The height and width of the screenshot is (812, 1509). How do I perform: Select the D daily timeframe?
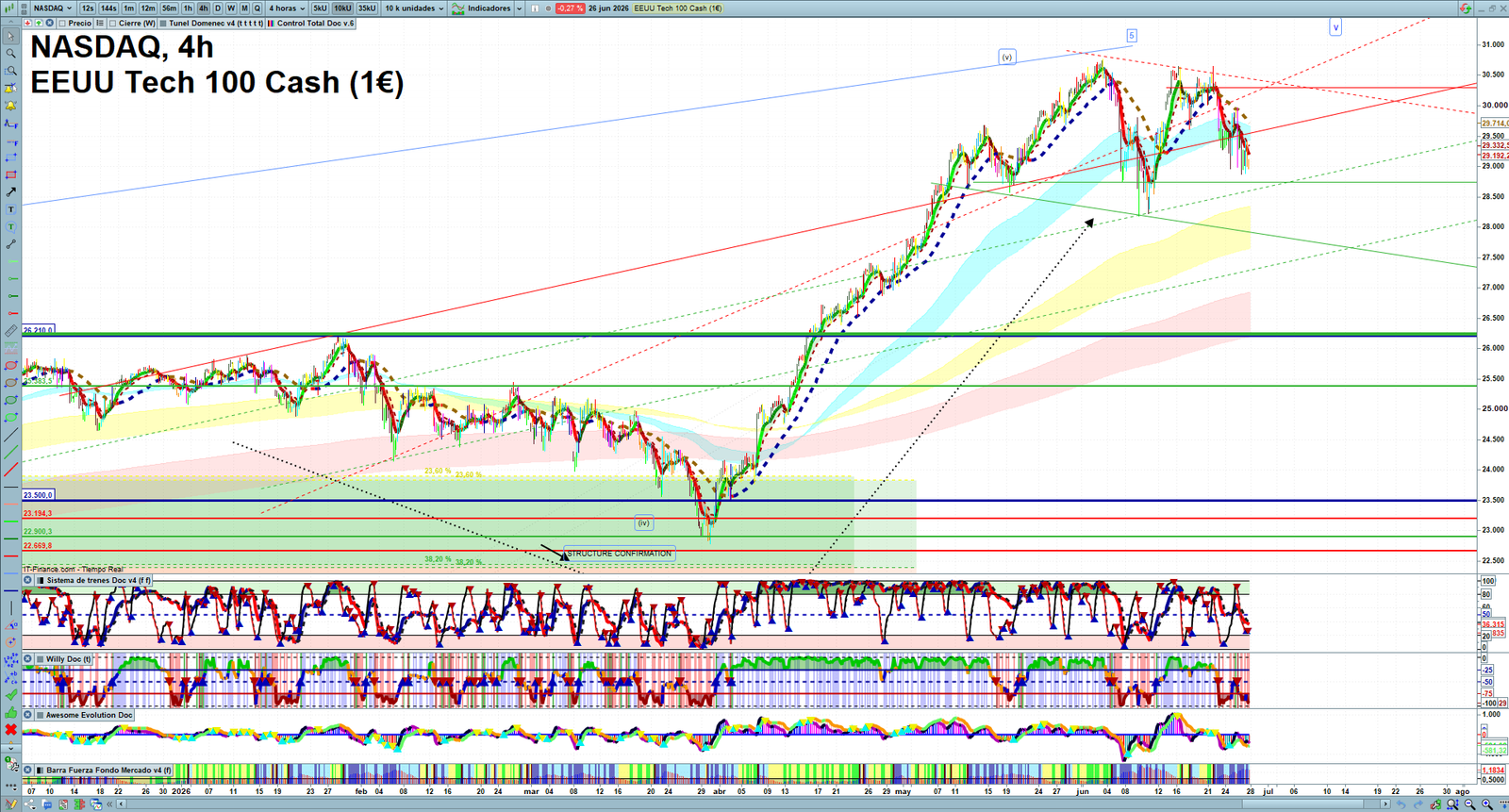(x=218, y=8)
